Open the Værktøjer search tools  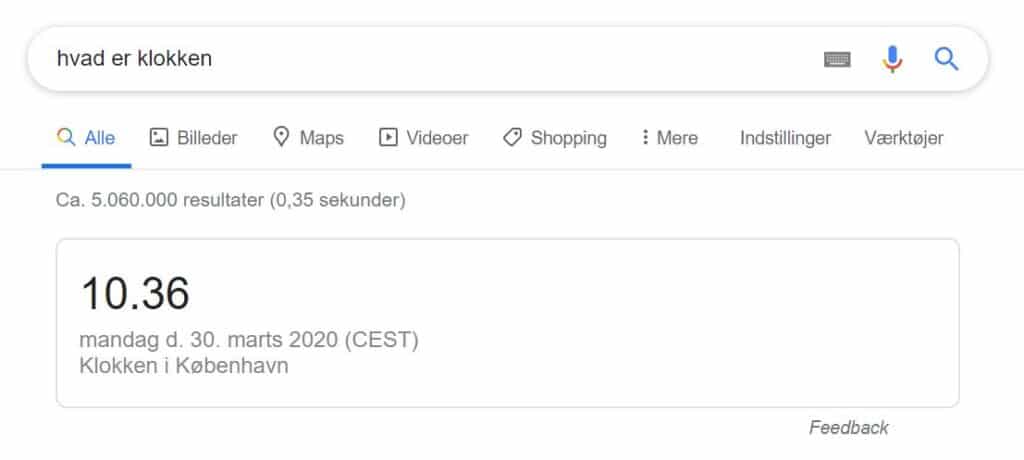(x=904, y=138)
